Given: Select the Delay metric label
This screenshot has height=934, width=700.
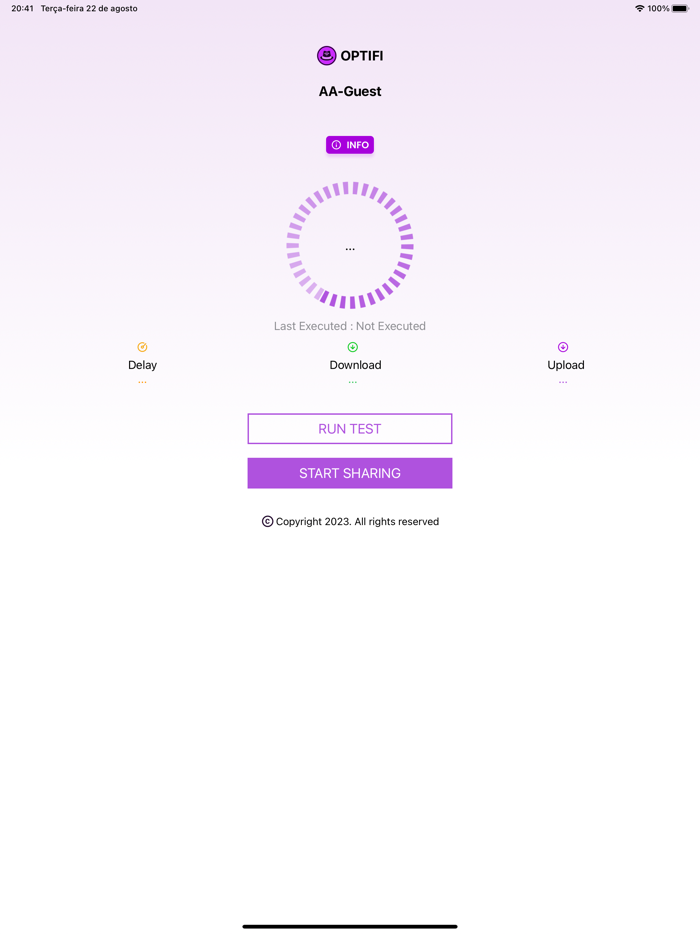Looking at the screenshot, I should pos(142,365).
